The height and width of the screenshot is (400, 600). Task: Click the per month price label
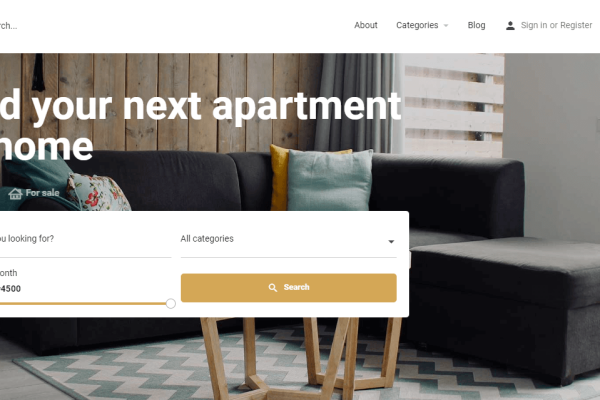(8, 273)
